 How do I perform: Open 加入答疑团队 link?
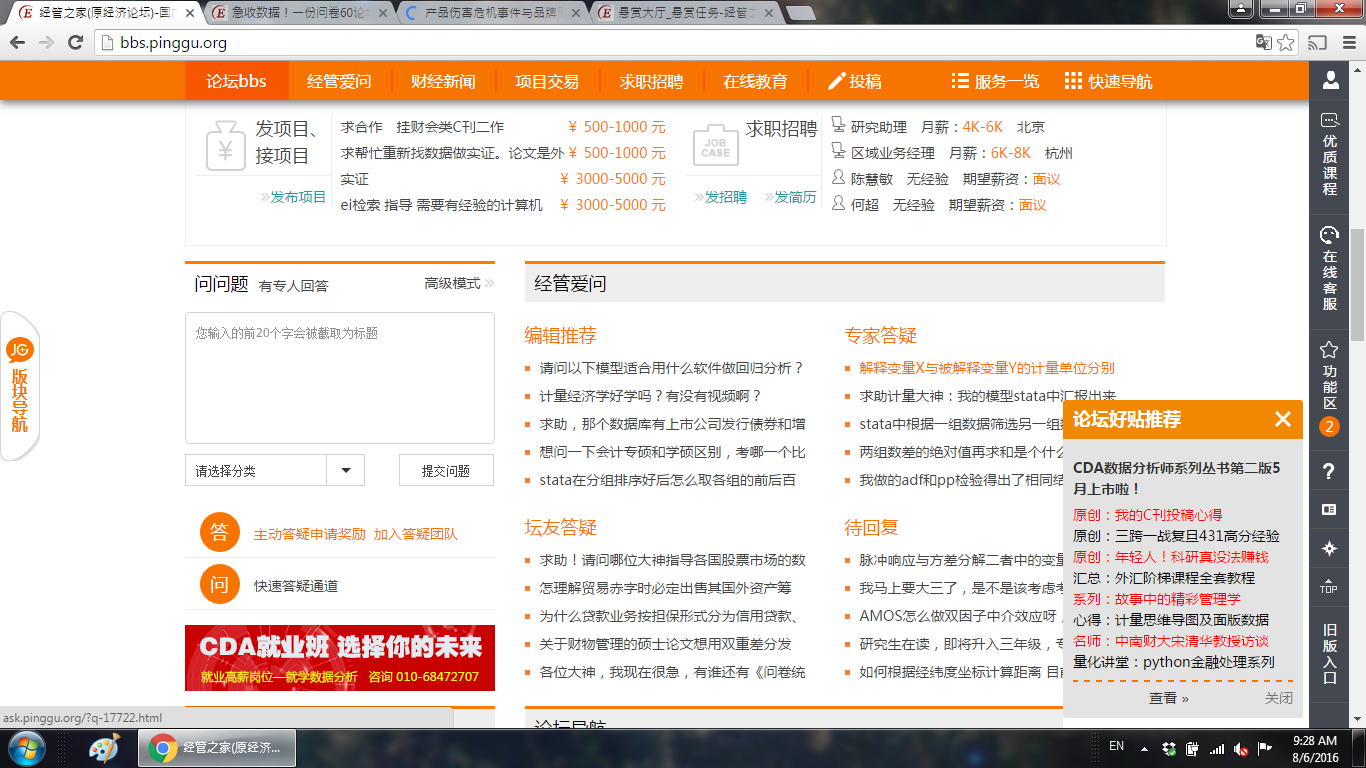(416, 534)
